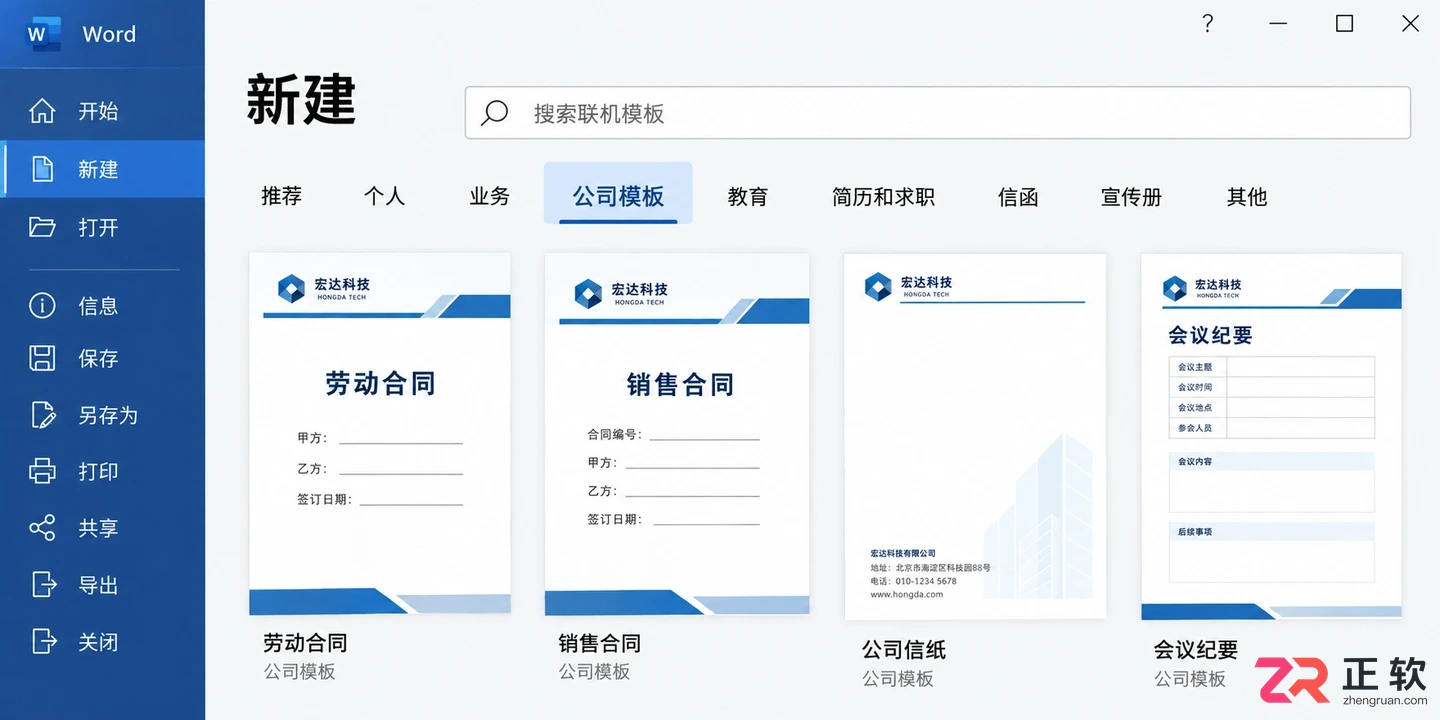Click the open folder icon beside 打开
This screenshot has height=720, width=1440.
pyautogui.click(x=42, y=227)
